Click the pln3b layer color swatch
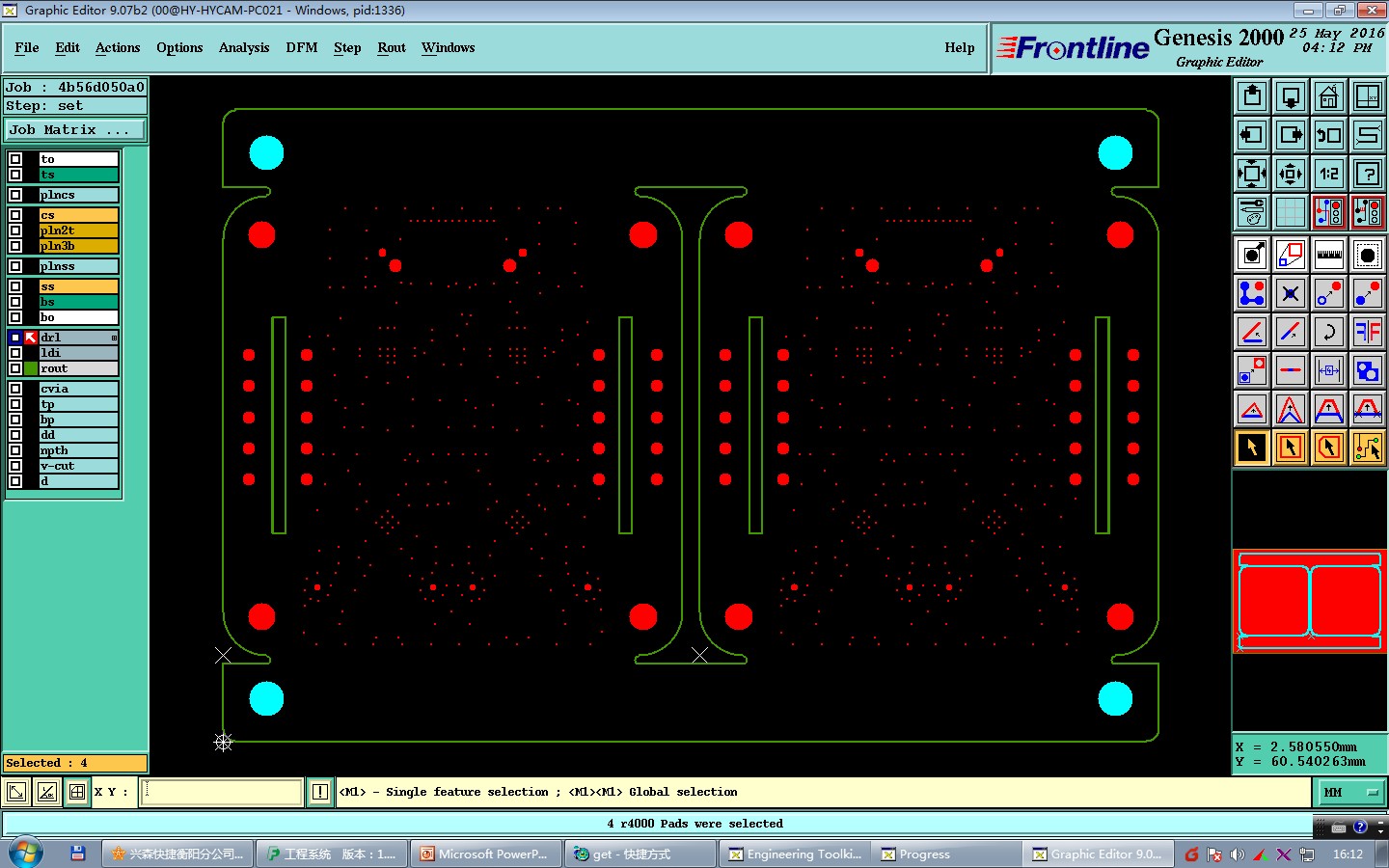Screen dimensions: 1389x868 coord(31,246)
